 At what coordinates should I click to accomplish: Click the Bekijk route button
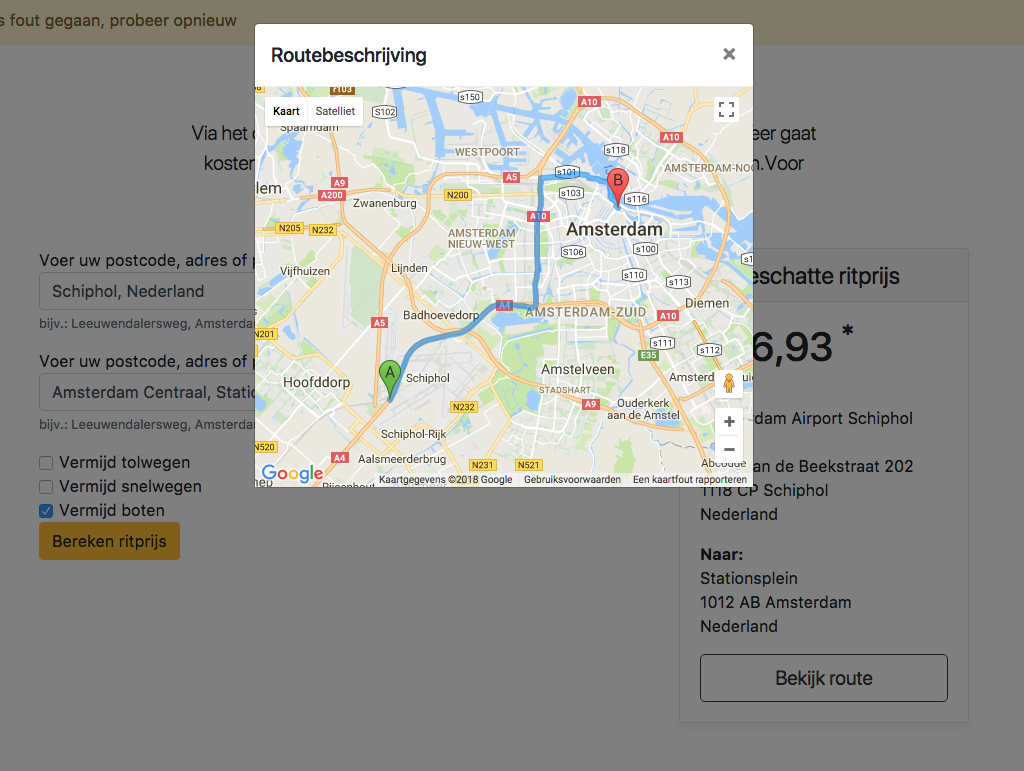(x=824, y=678)
